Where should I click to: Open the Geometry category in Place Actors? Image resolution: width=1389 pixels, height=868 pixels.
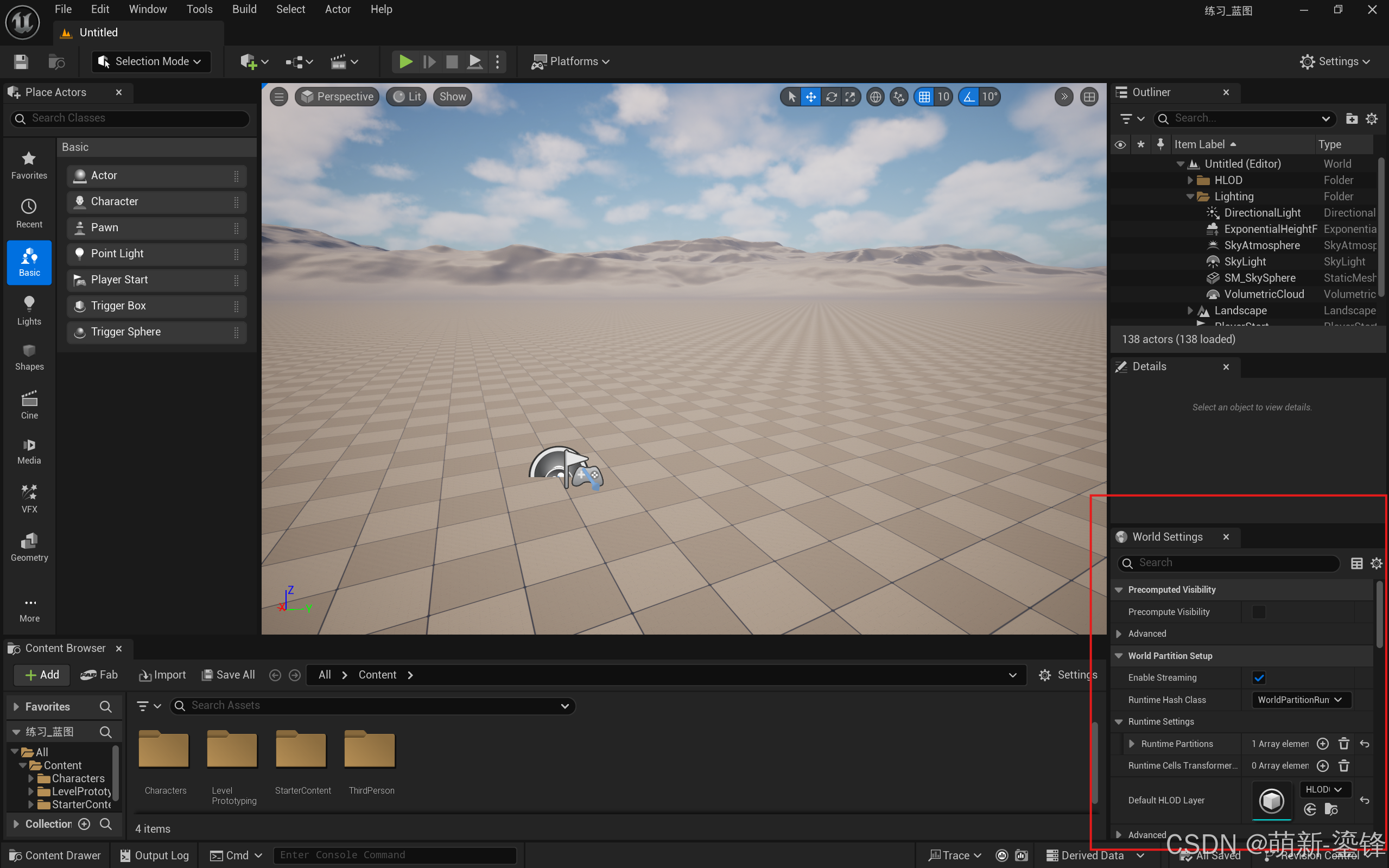coord(29,547)
